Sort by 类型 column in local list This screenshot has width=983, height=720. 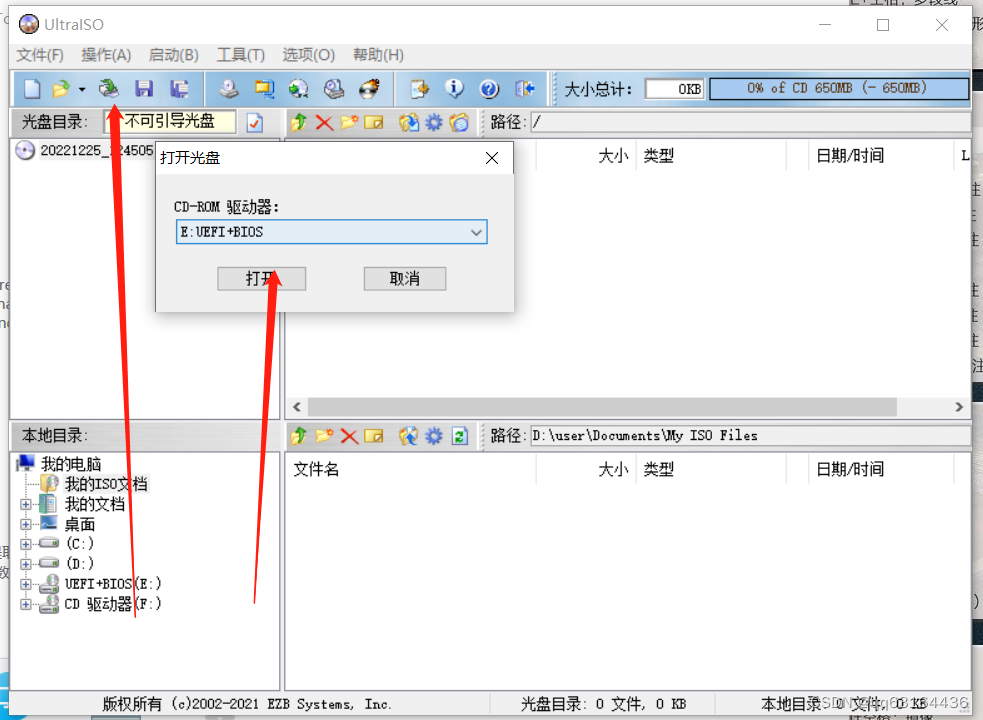click(659, 469)
